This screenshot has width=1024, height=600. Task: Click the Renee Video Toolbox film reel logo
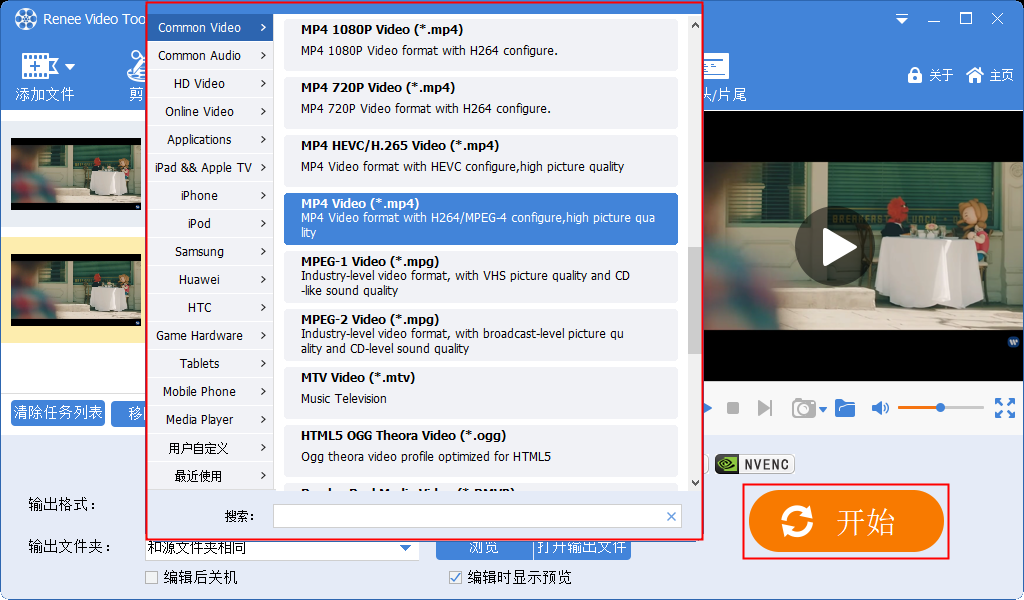(x=26, y=20)
